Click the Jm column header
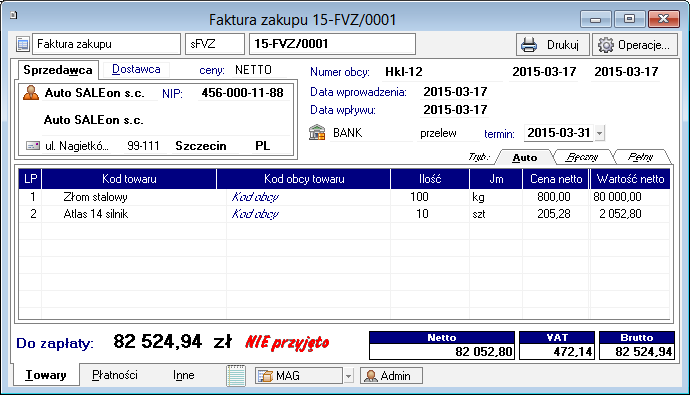The height and width of the screenshot is (395, 690). pos(496,179)
